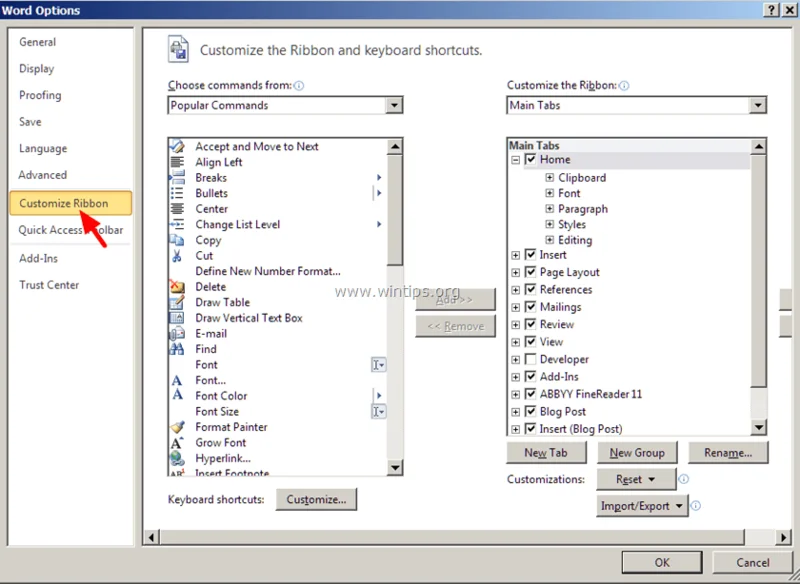Viewport: 800px width, 584px height.
Task: Click the New Tab button
Action: [x=546, y=453]
